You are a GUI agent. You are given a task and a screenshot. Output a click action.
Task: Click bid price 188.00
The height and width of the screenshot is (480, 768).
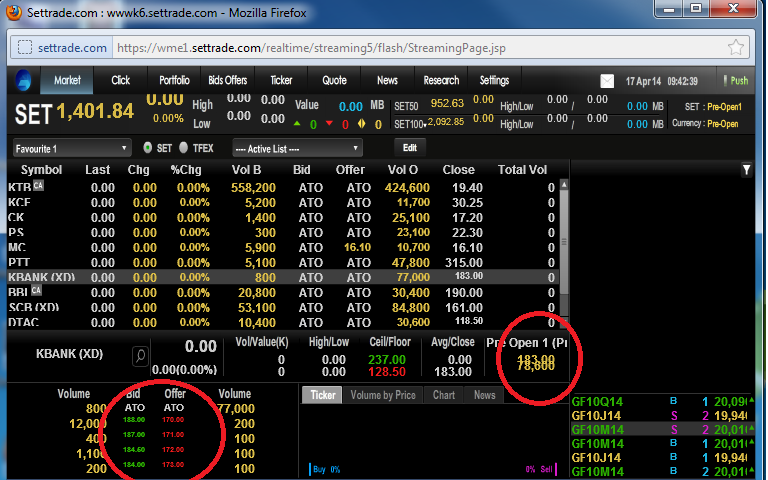pos(134,420)
